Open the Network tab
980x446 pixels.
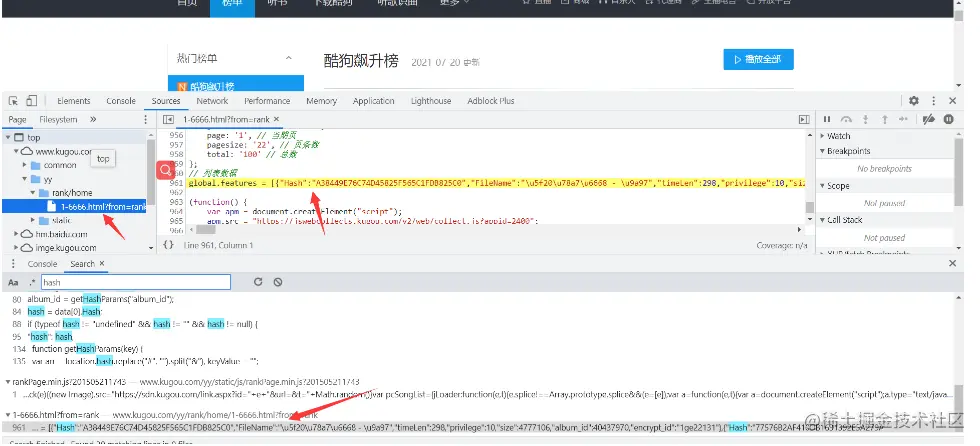click(212, 101)
